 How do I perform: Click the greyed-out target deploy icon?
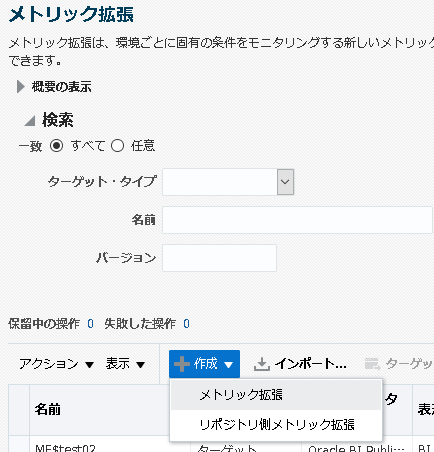click(x=372, y=364)
